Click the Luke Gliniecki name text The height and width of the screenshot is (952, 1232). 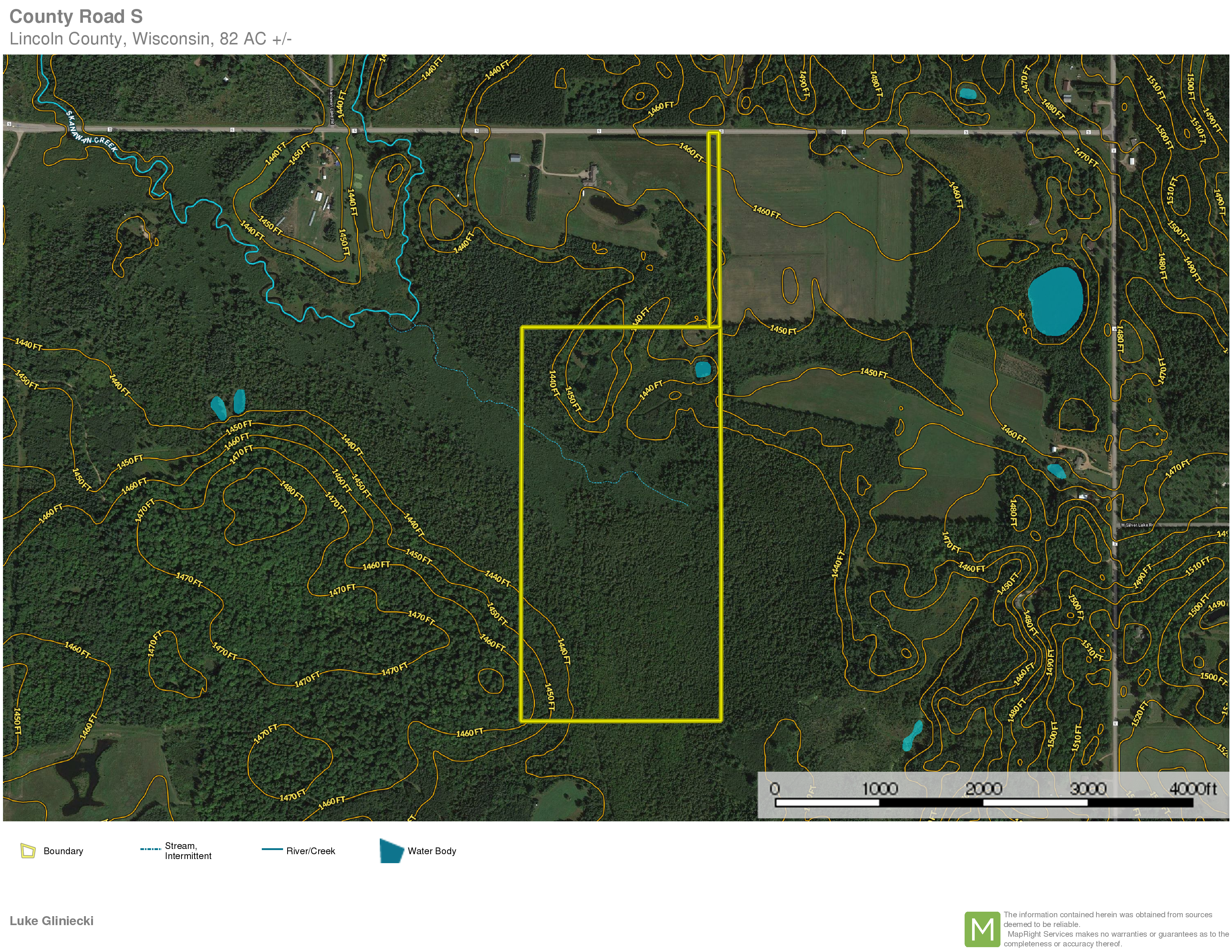tap(51, 921)
